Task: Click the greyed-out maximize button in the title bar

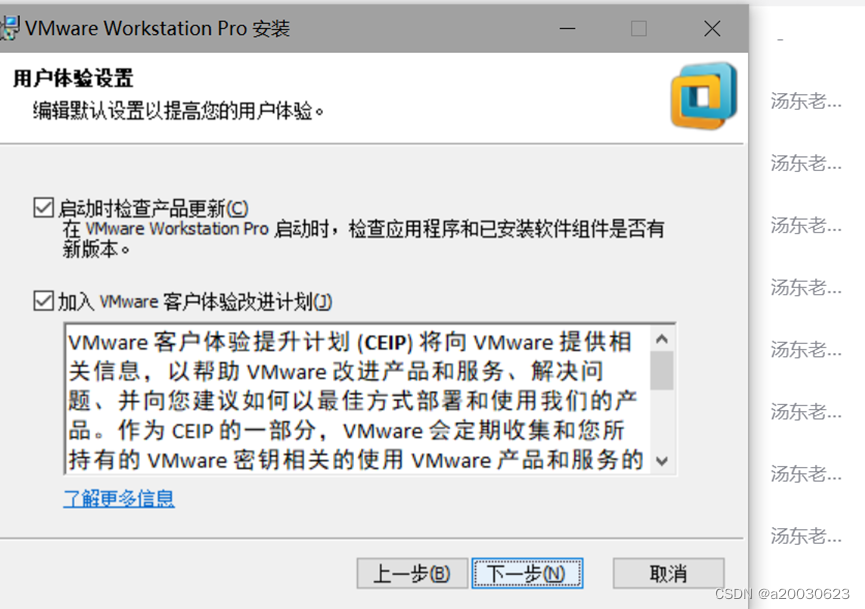Action: pyautogui.click(x=638, y=28)
